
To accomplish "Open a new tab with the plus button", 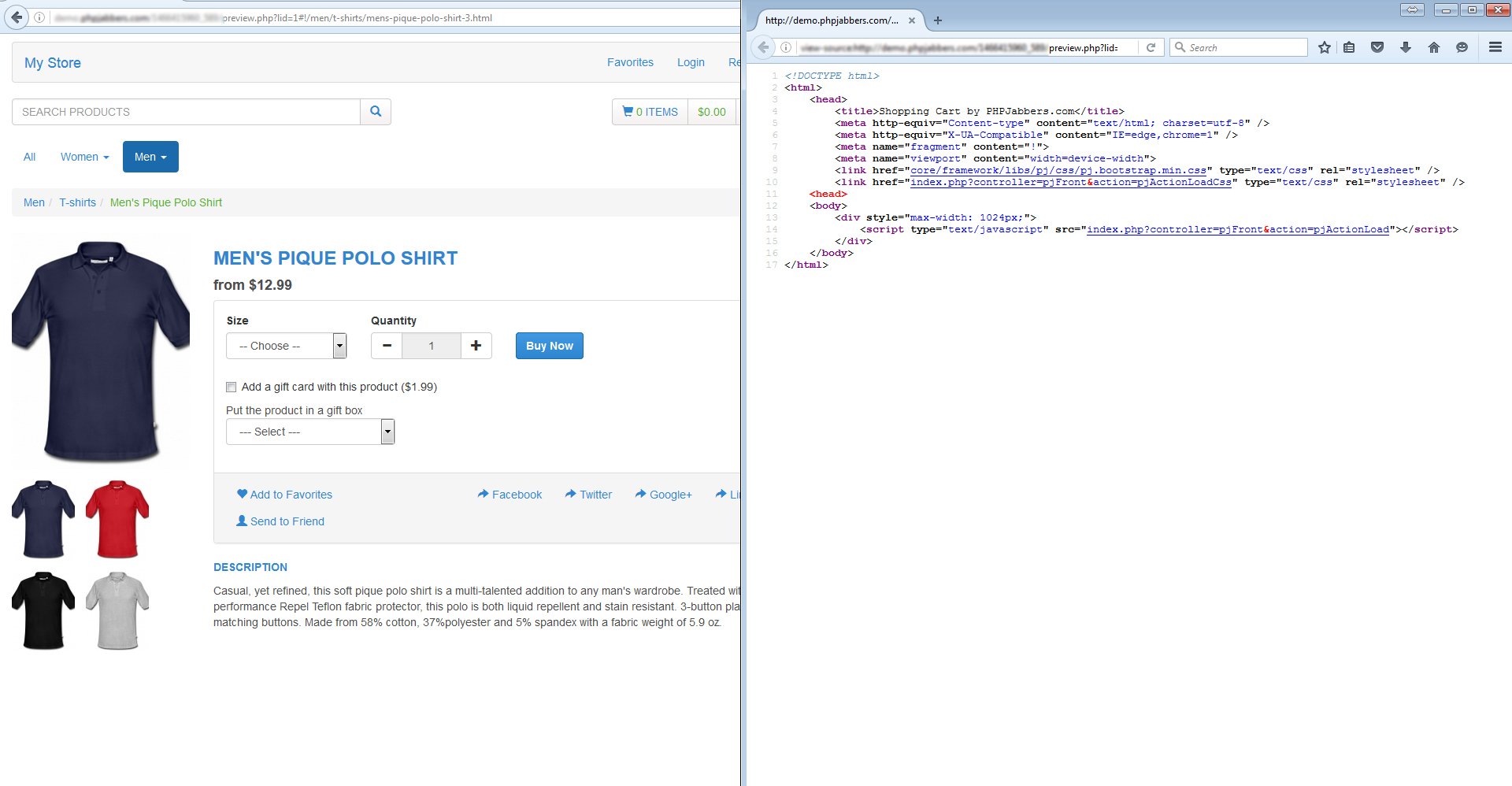I will click(x=938, y=20).
